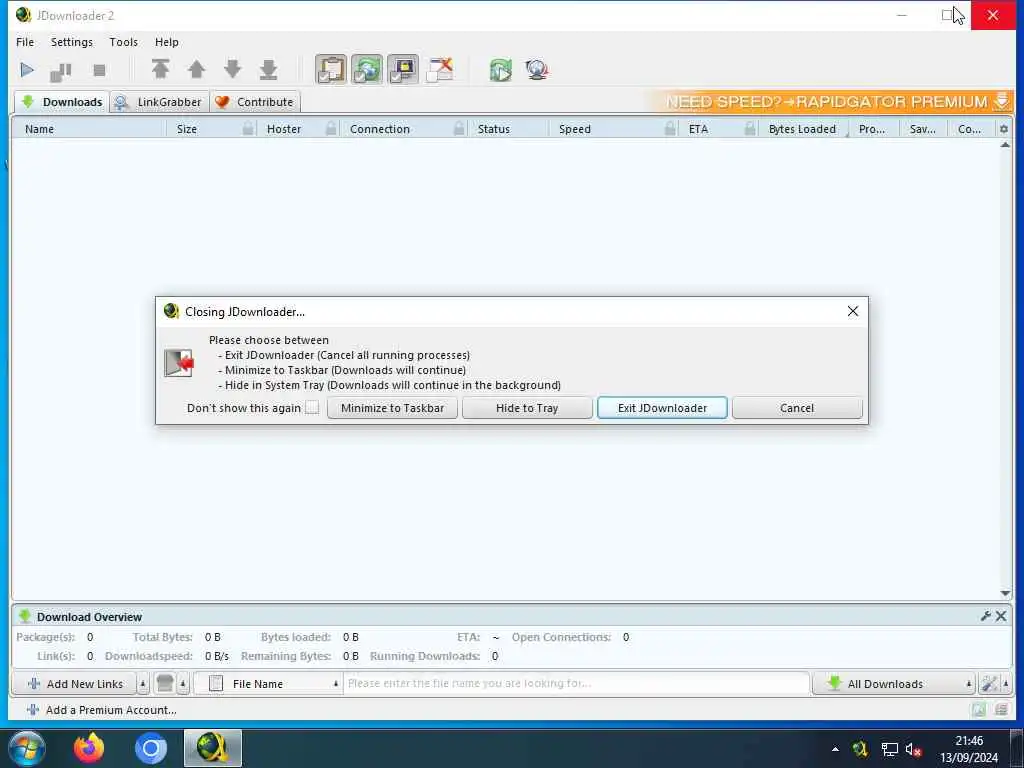Screen dimensions: 1024x768
Task: Click the file name search field
Action: tap(576, 684)
